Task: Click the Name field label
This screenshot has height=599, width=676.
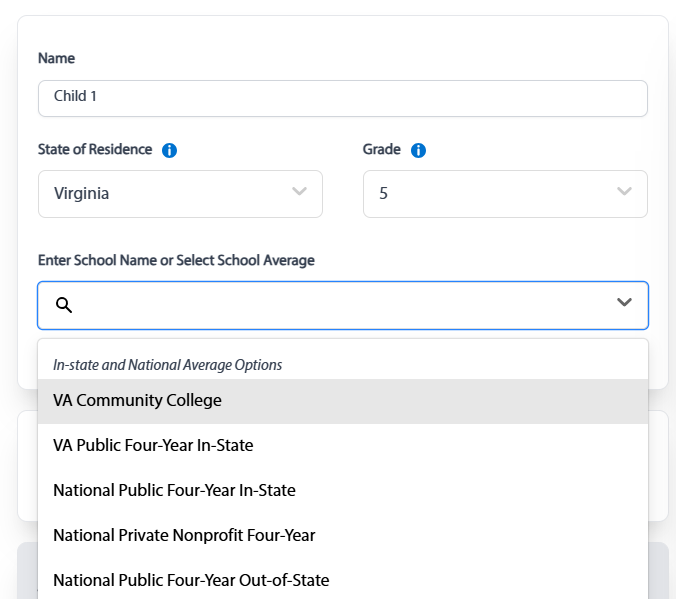Action: click(56, 58)
